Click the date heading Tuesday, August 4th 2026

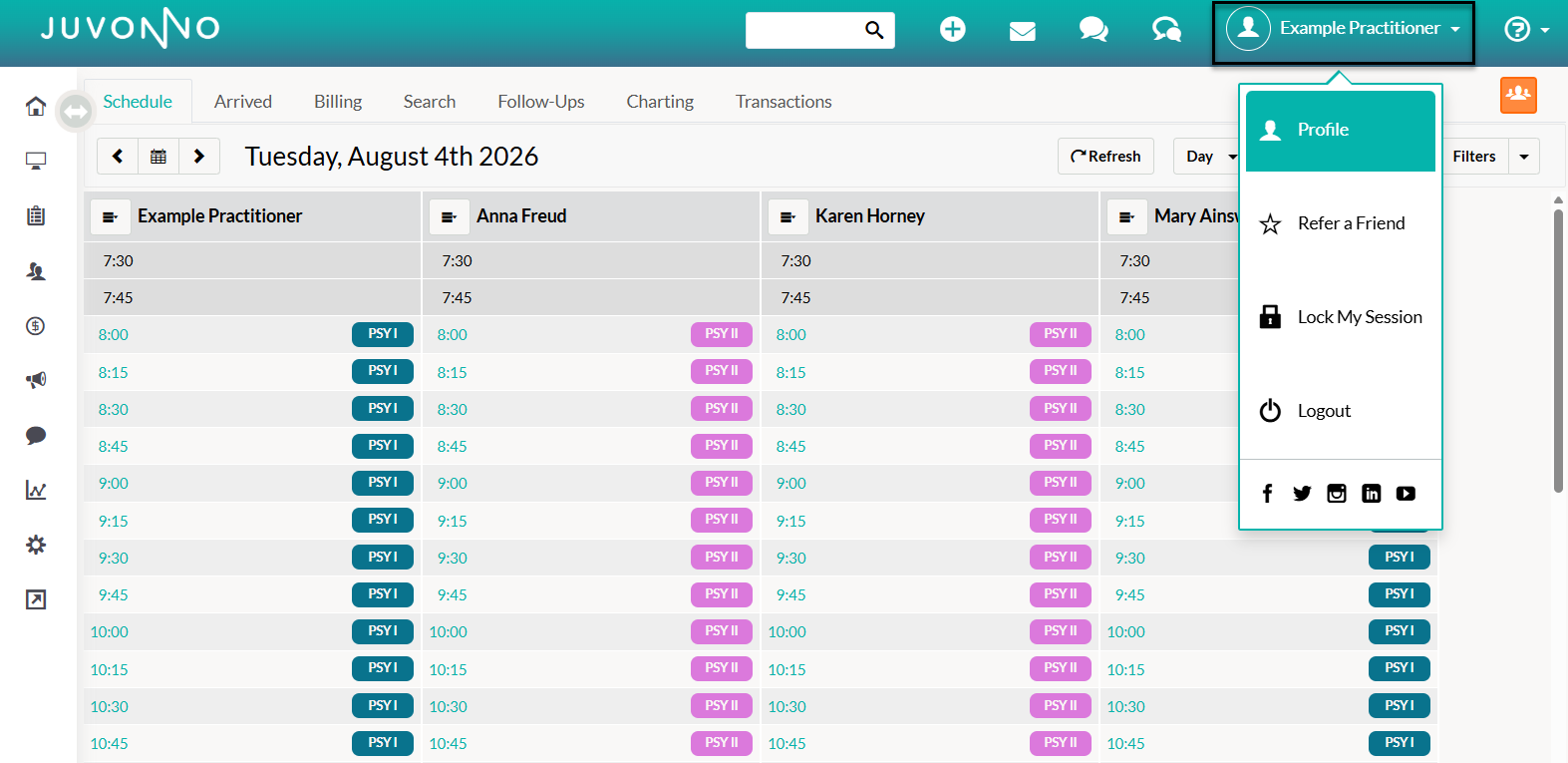point(392,157)
